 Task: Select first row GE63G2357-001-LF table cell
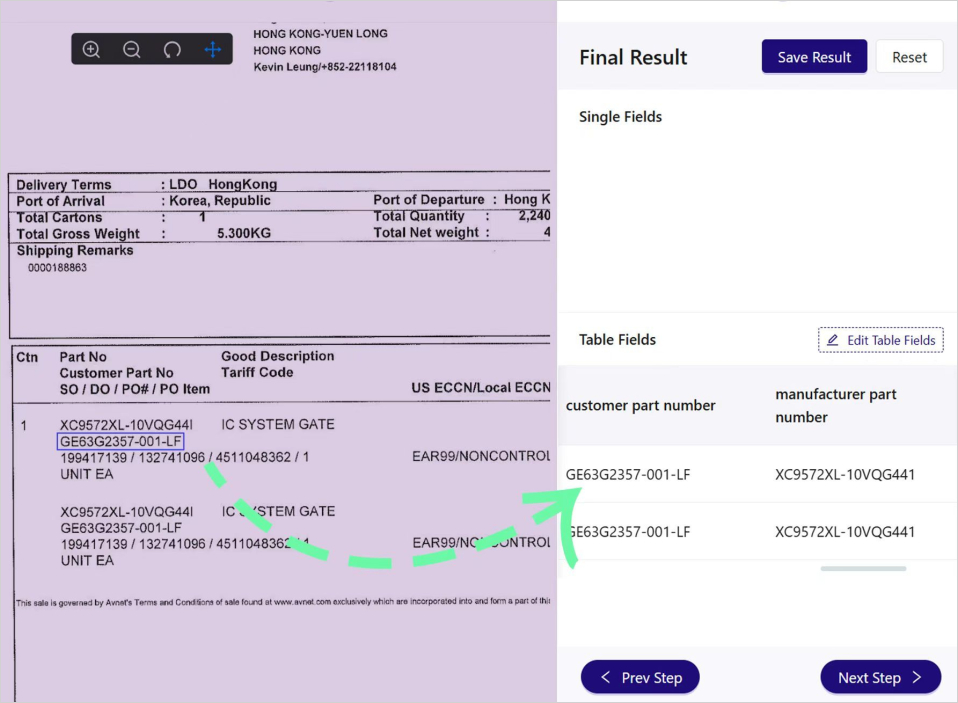[628, 474]
